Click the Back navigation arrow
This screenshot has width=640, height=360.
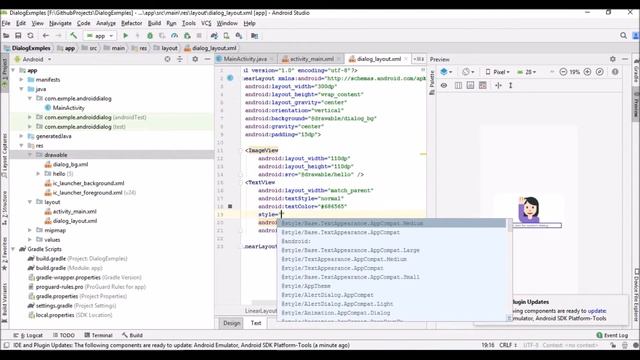[46, 36]
